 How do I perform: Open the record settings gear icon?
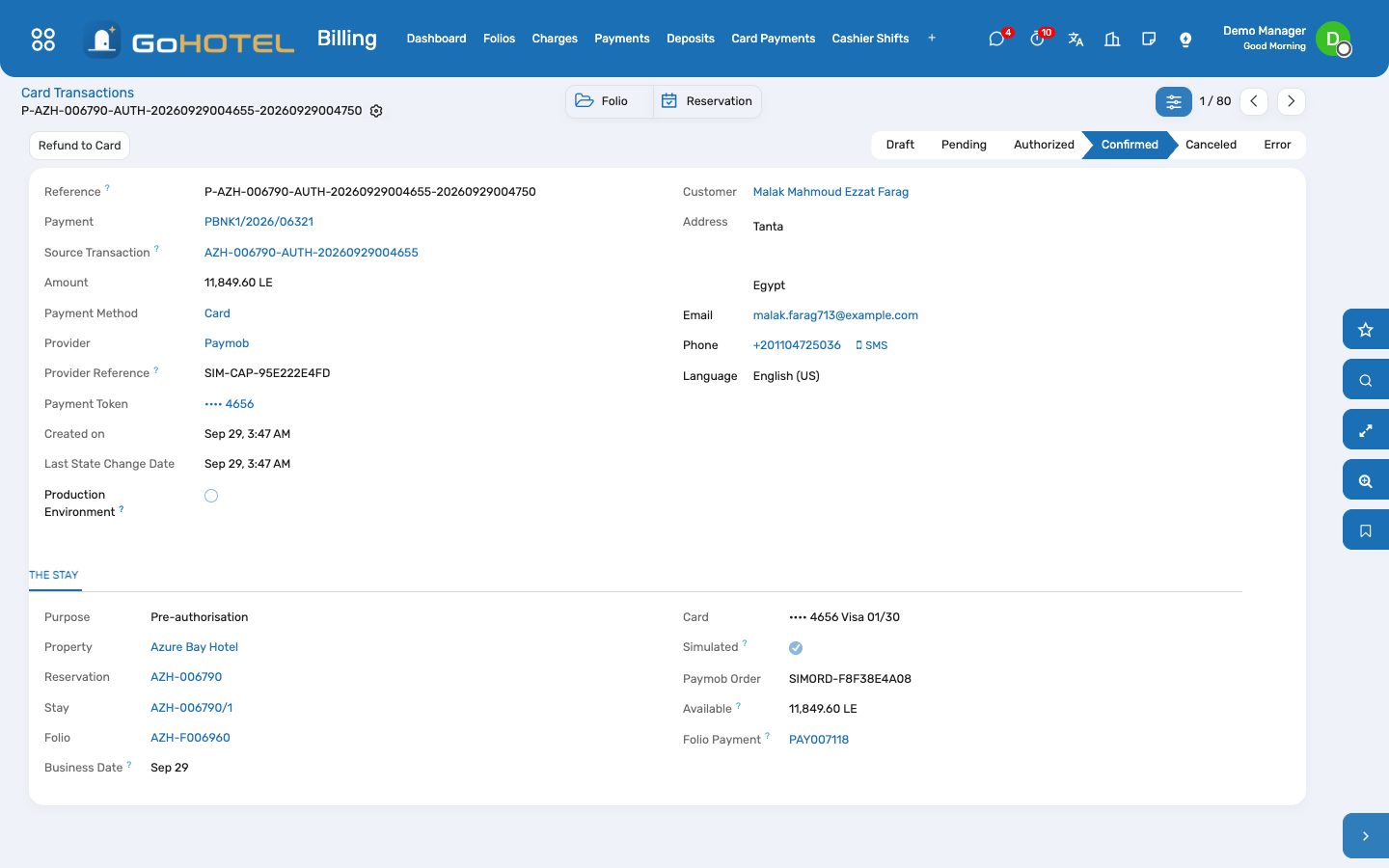(x=376, y=111)
